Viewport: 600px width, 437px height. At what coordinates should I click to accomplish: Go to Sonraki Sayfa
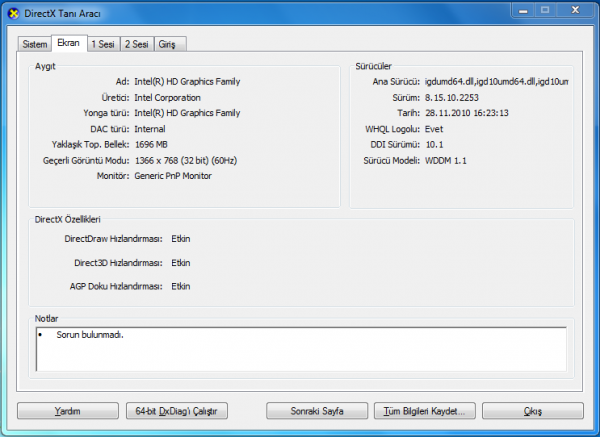point(317,411)
